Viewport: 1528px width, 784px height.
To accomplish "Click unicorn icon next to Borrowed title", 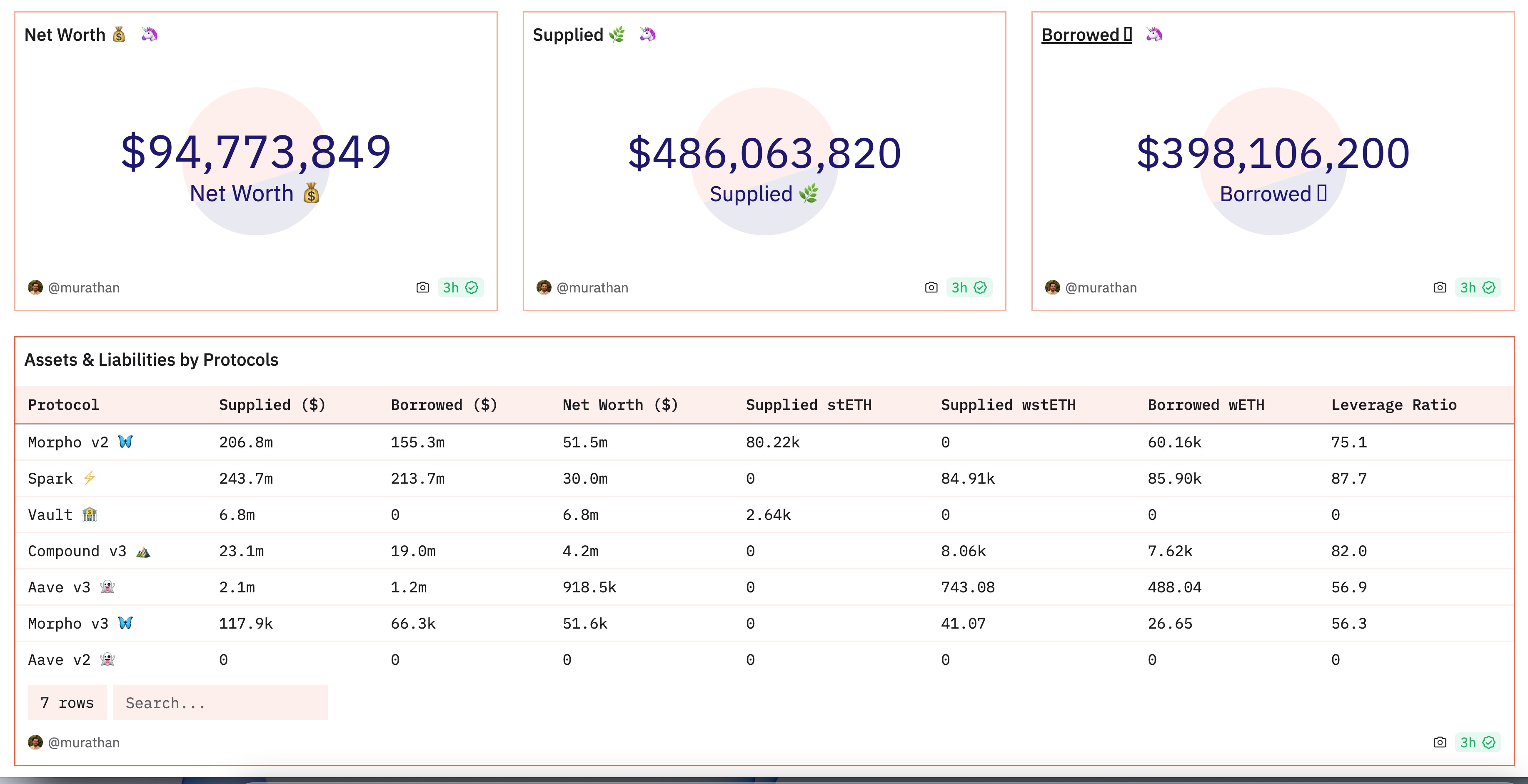I will pos(1154,35).
